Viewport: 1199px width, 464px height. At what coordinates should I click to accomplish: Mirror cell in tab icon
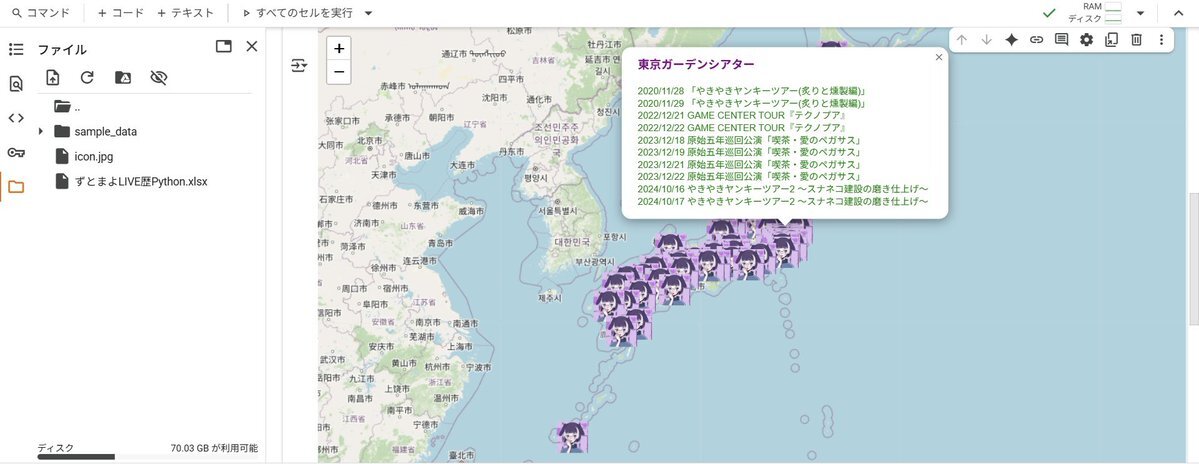click(x=1111, y=40)
